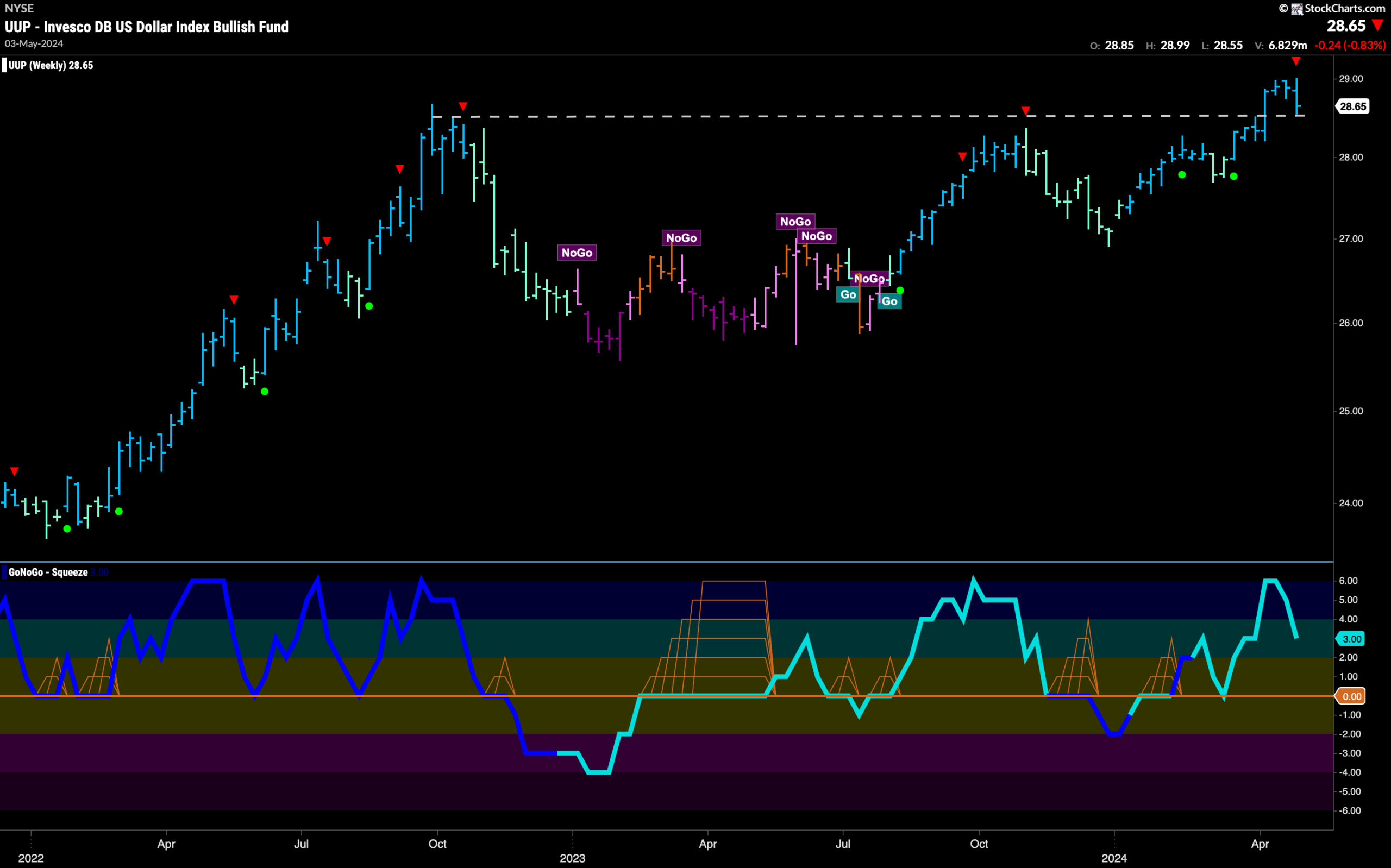The image size is (1391, 868).
Task: Click the UUP (Weekly) 28.65 legend label
Action: pyautogui.click(x=51, y=65)
